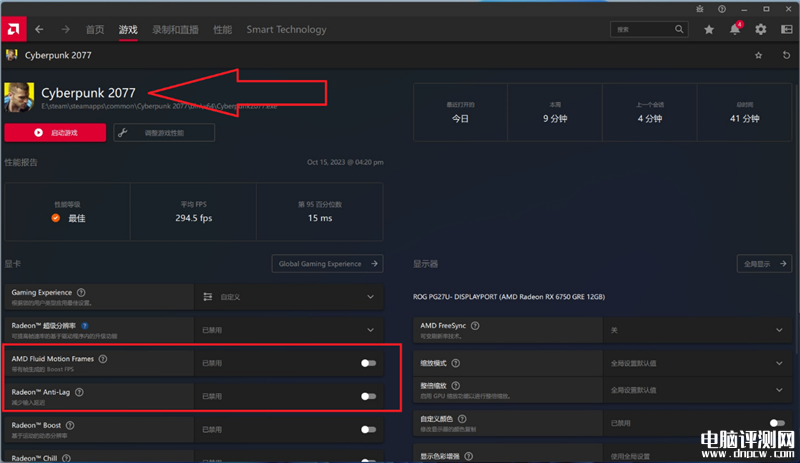Enable Radeon Anti-Lag toggle
Image resolution: width=800 pixels, height=463 pixels.
pyautogui.click(x=368, y=396)
